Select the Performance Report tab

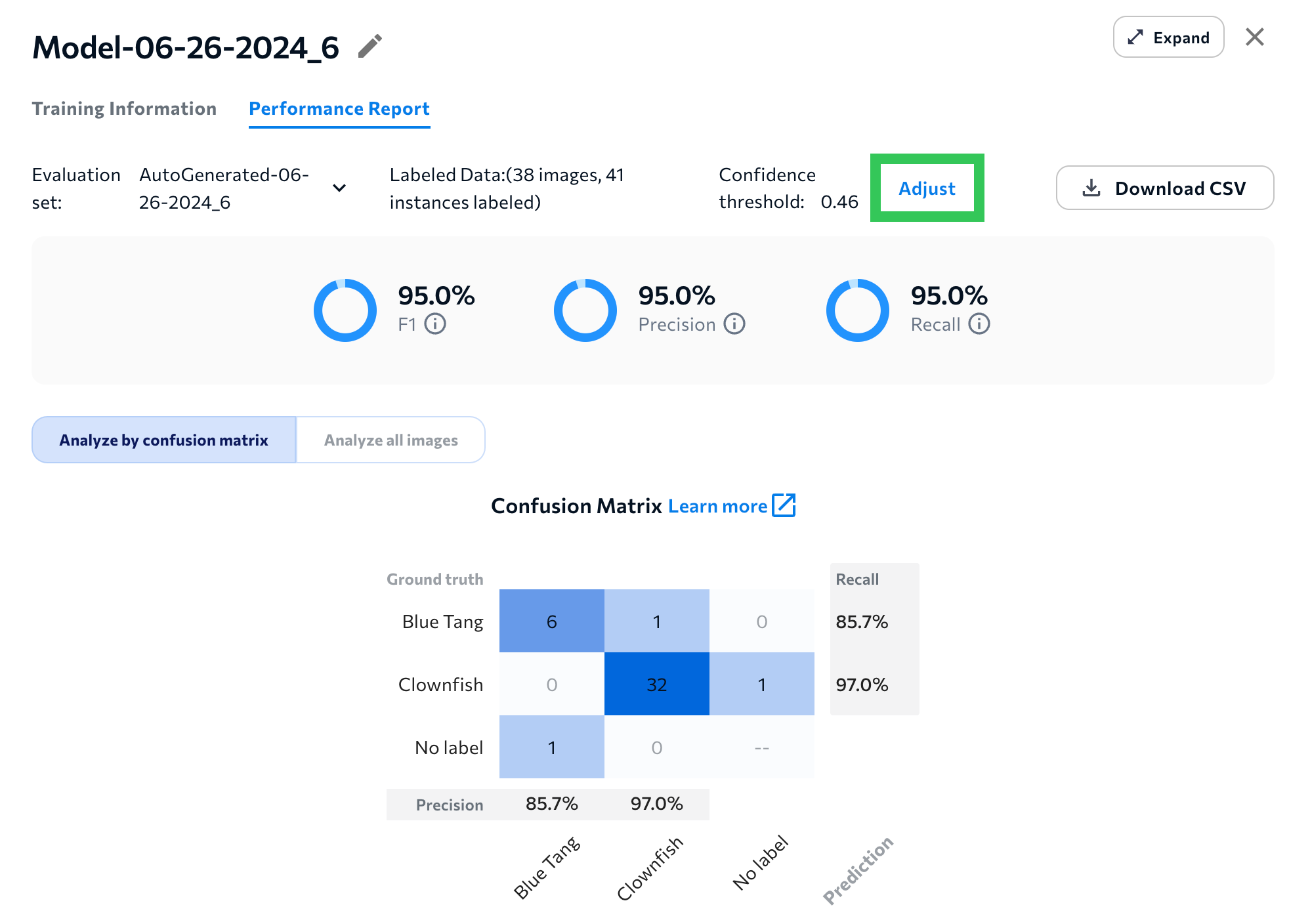pos(339,108)
